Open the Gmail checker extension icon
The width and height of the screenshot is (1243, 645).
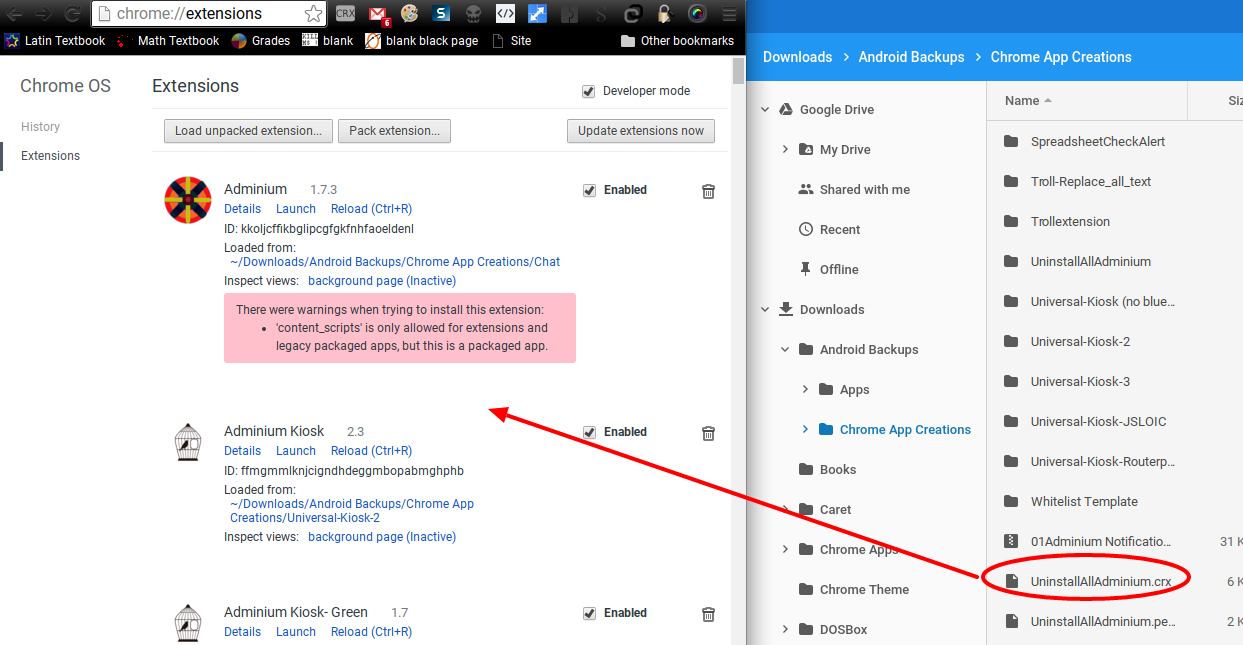click(378, 15)
